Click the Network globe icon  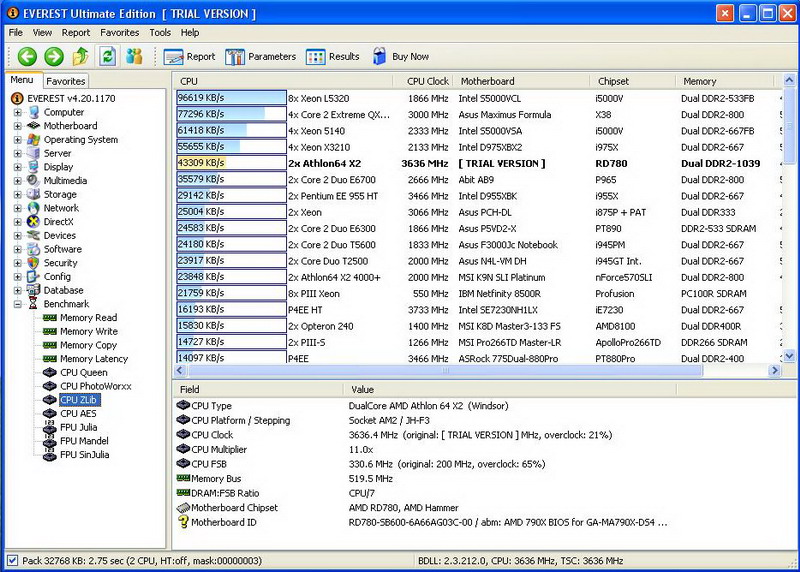34,208
